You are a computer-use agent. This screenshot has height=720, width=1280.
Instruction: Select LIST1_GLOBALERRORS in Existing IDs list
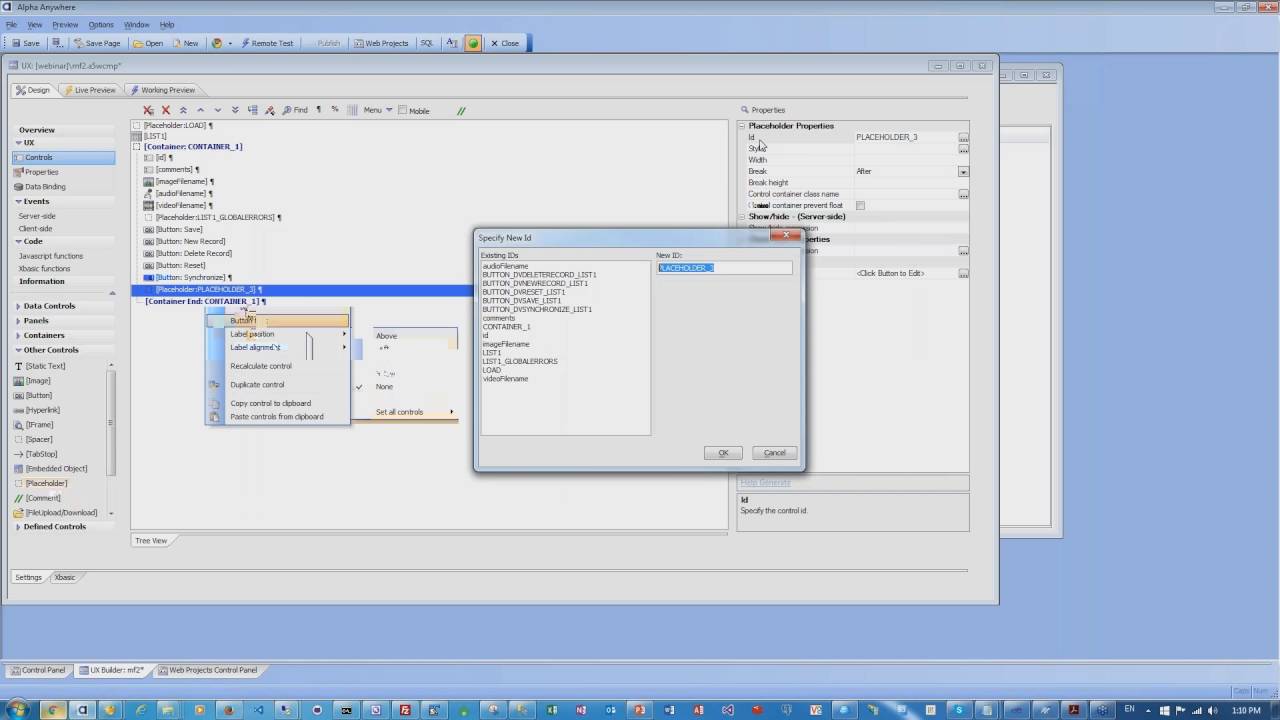point(520,361)
